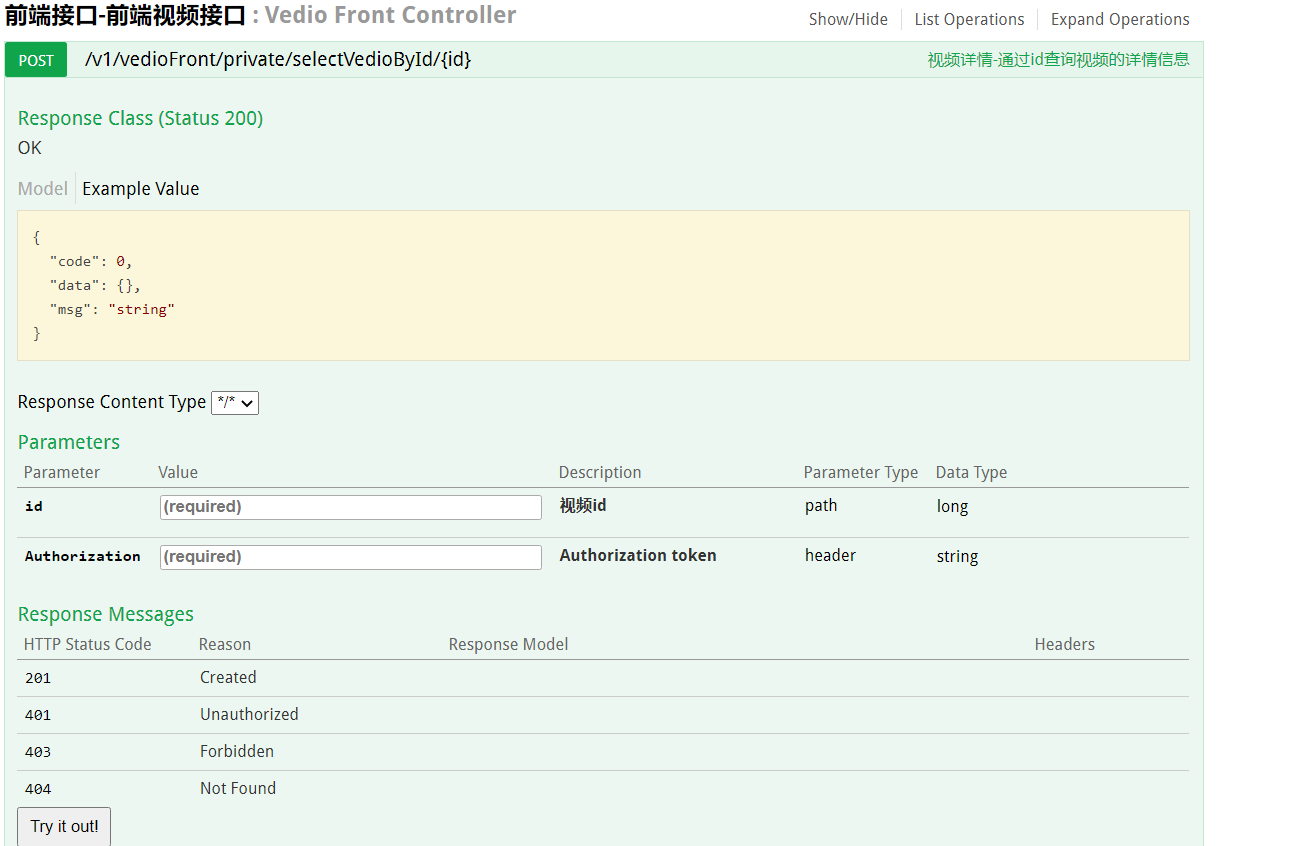Click the green POST method badge

[x=36, y=60]
